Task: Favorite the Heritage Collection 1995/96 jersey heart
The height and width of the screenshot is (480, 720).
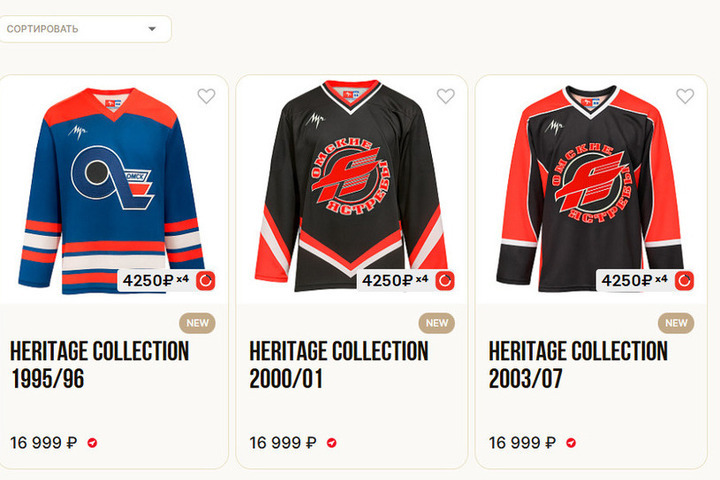Action: 206,96
